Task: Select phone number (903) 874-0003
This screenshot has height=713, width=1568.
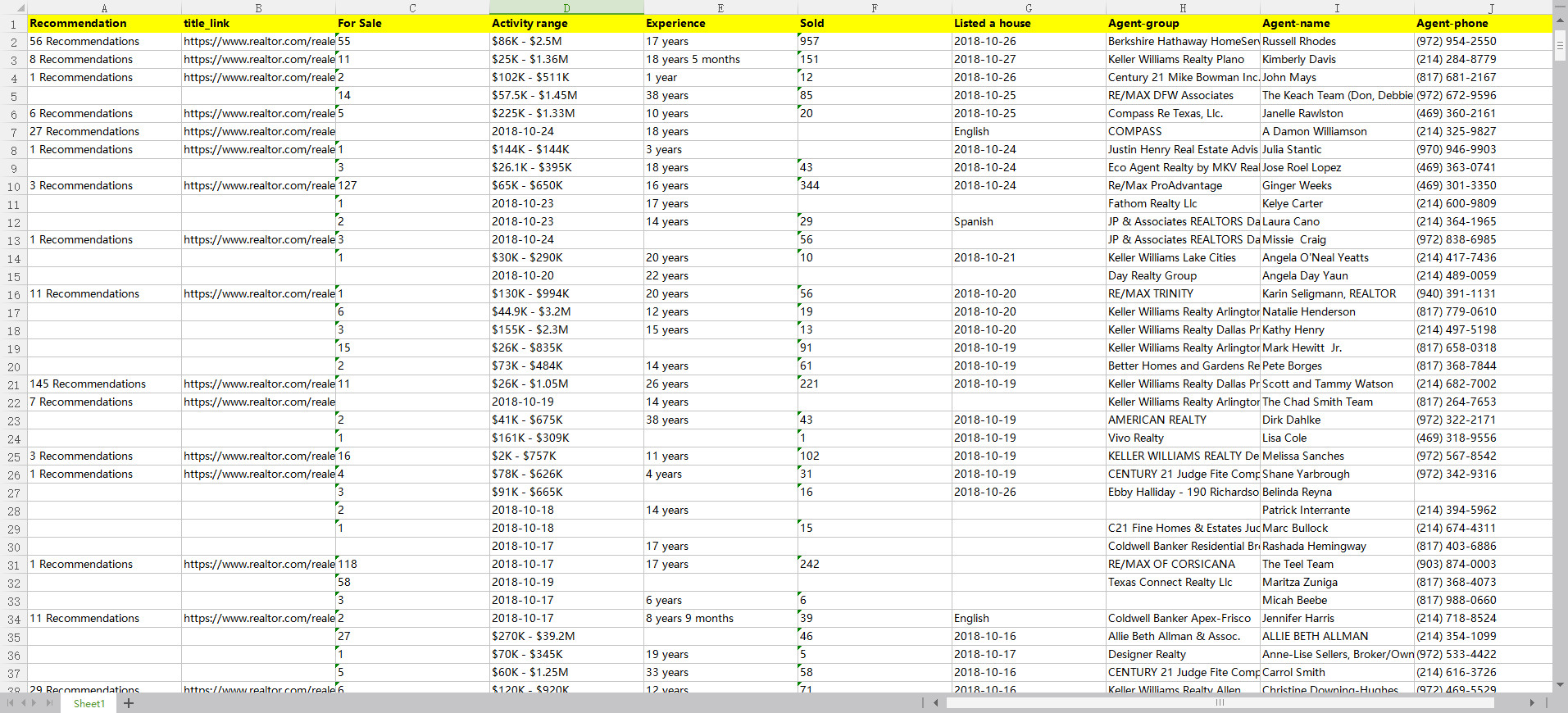Action: [x=1484, y=565]
